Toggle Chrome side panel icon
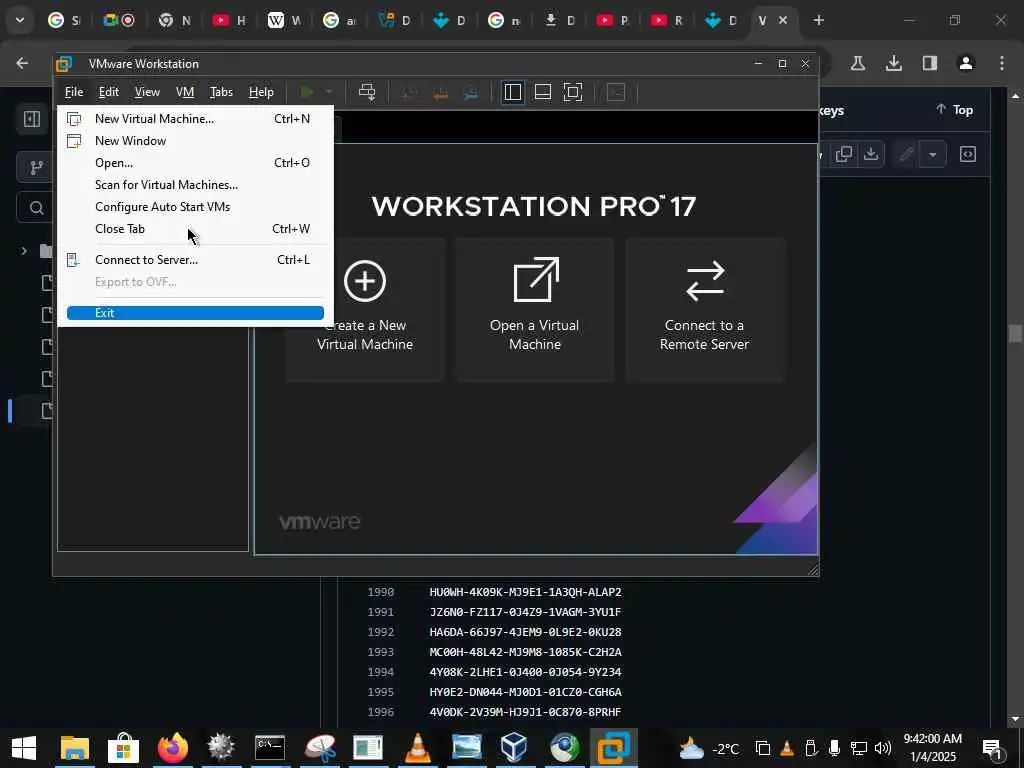 (x=930, y=63)
